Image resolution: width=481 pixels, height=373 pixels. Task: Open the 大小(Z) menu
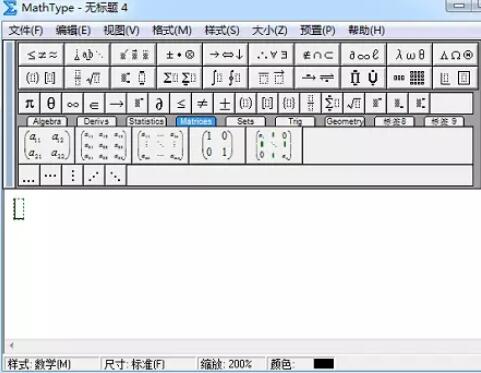click(x=270, y=31)
